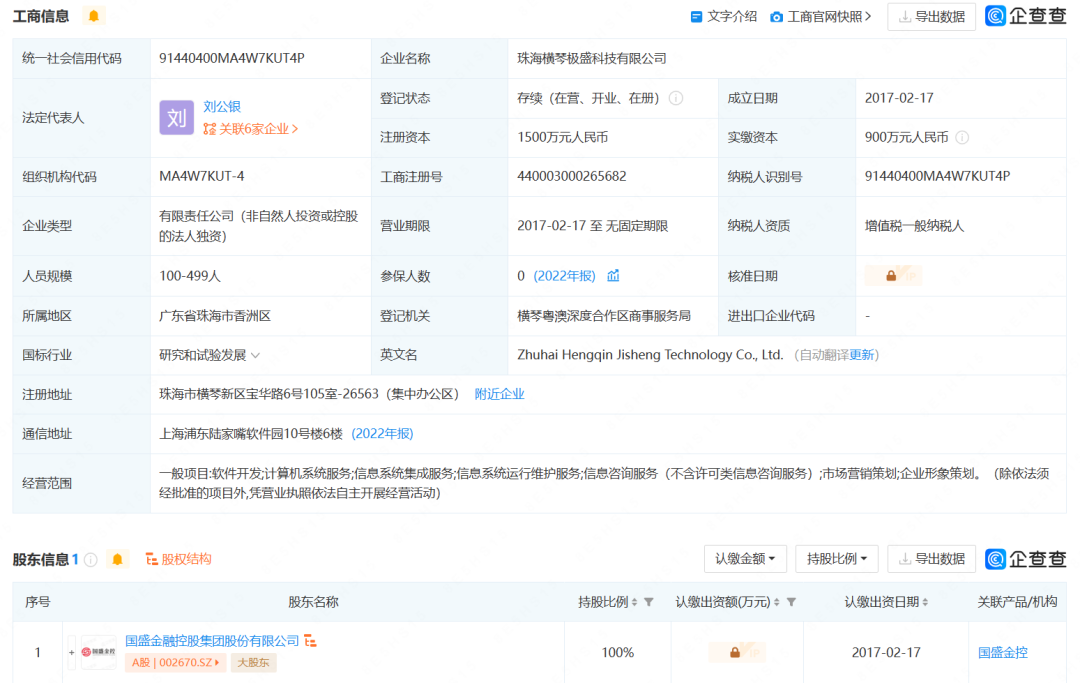This screenshot has height=683, width=1080.
Task: Open the 持股比例 dropdown button
Action: (837, 559)
